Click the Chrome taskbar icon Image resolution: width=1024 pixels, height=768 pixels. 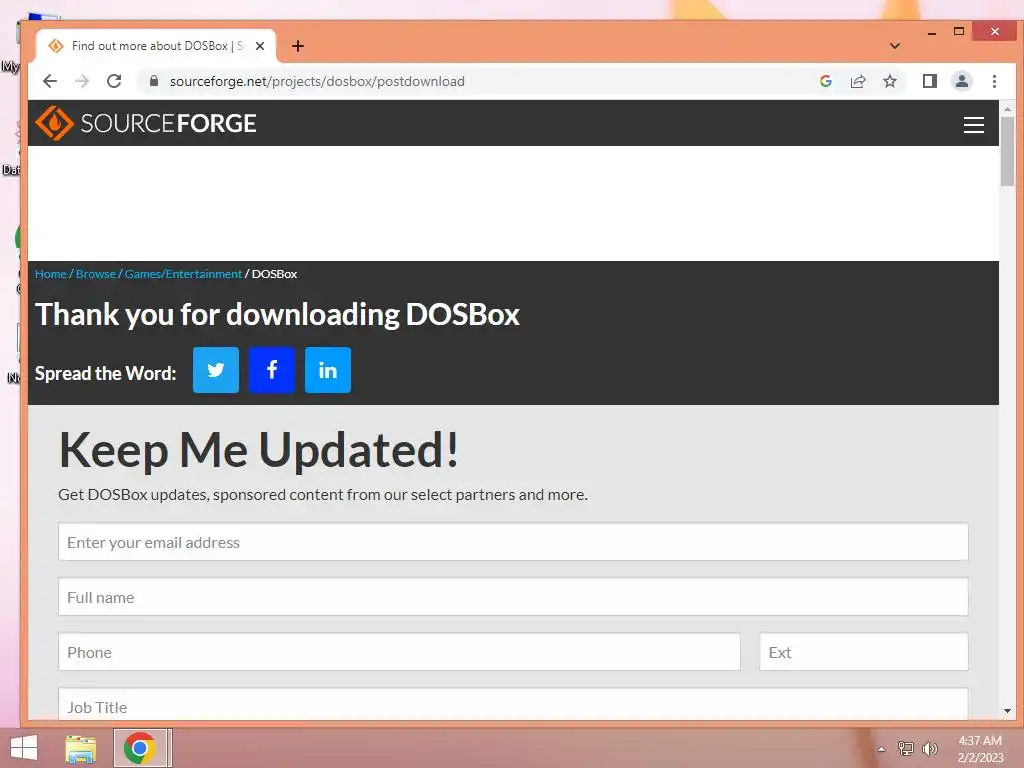tap(140, 748)
